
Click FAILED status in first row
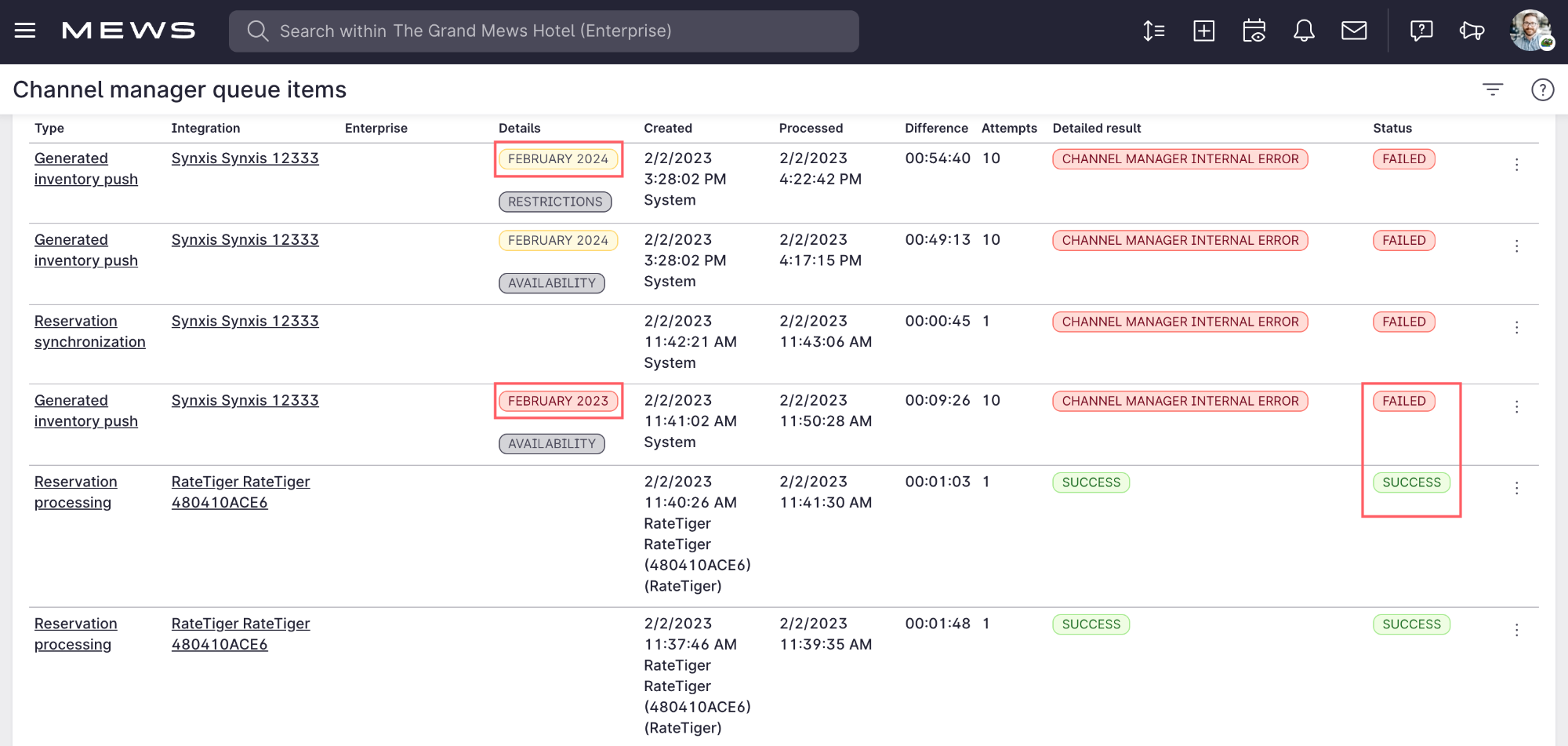point(1404,159)
